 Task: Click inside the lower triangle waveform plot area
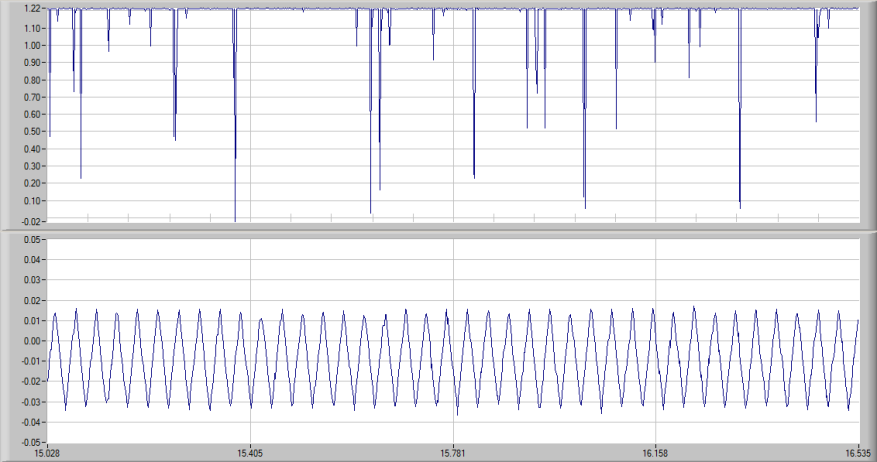(453, 341)
